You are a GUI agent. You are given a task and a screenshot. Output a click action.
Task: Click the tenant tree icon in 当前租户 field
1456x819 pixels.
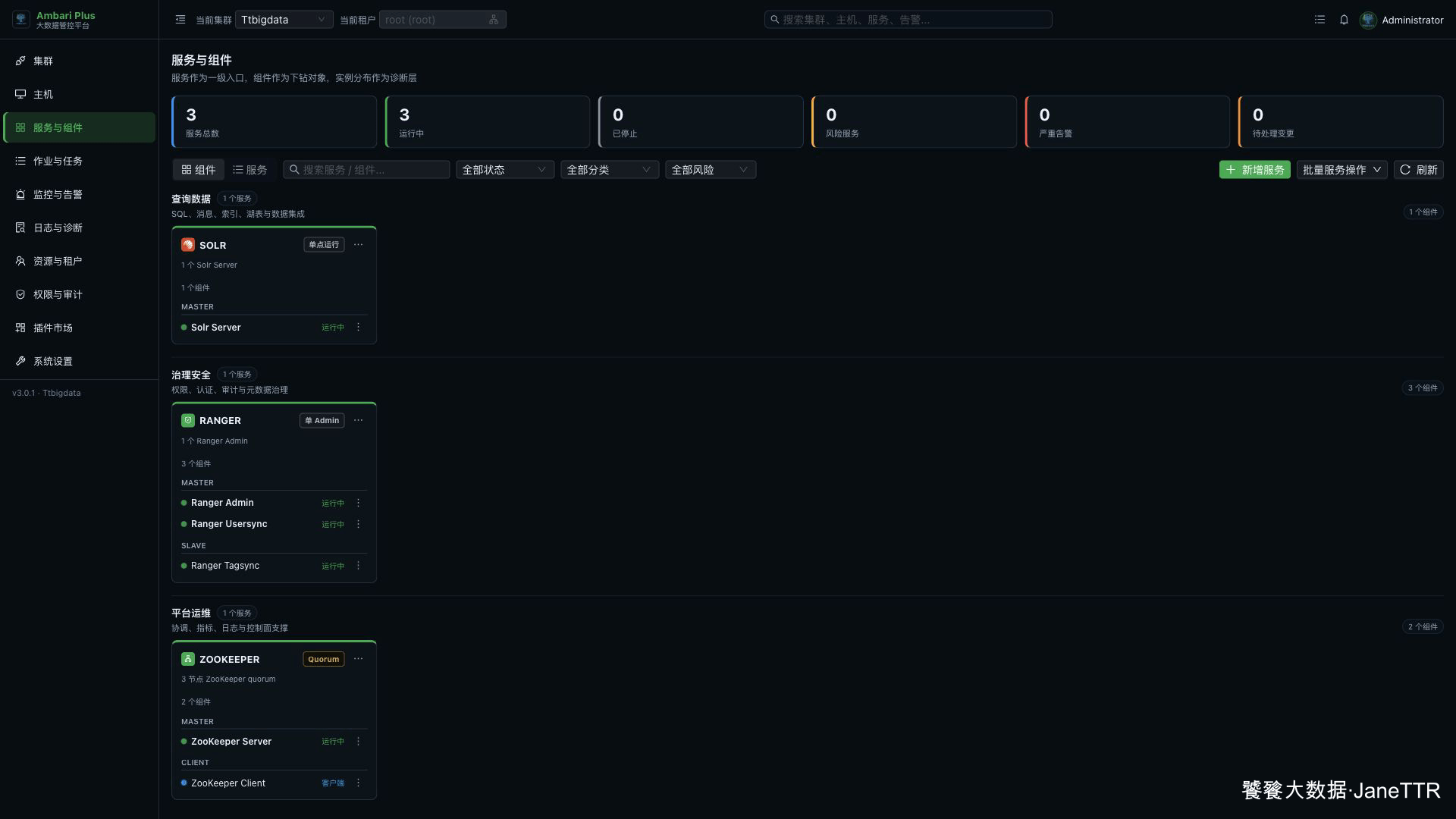[494, 20]
